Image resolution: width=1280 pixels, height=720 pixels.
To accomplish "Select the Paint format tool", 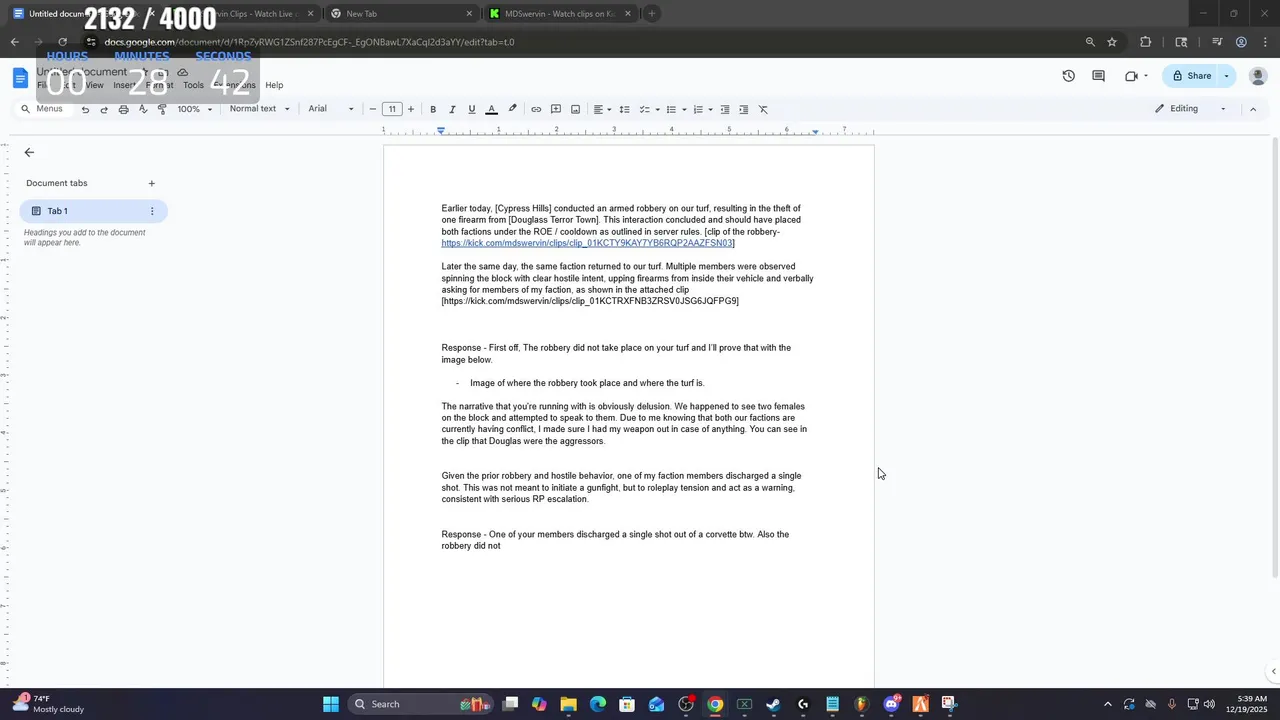I will [162, 109].
